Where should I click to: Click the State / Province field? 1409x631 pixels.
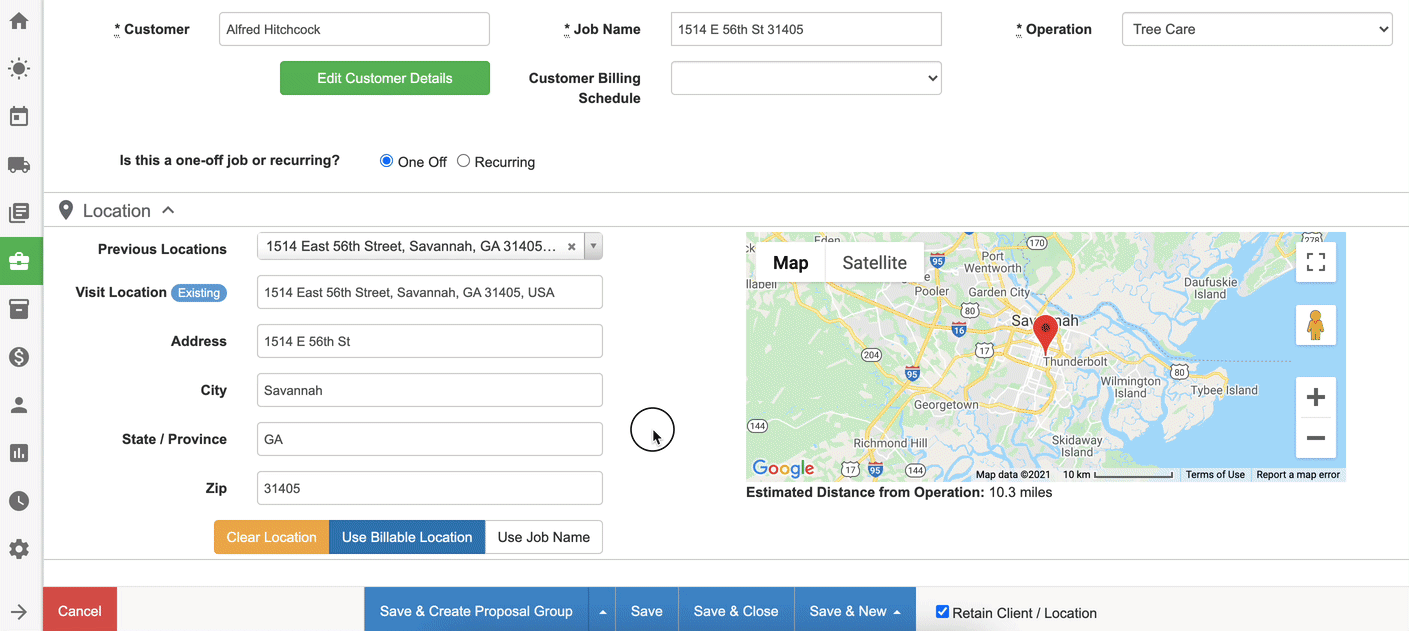430,439
